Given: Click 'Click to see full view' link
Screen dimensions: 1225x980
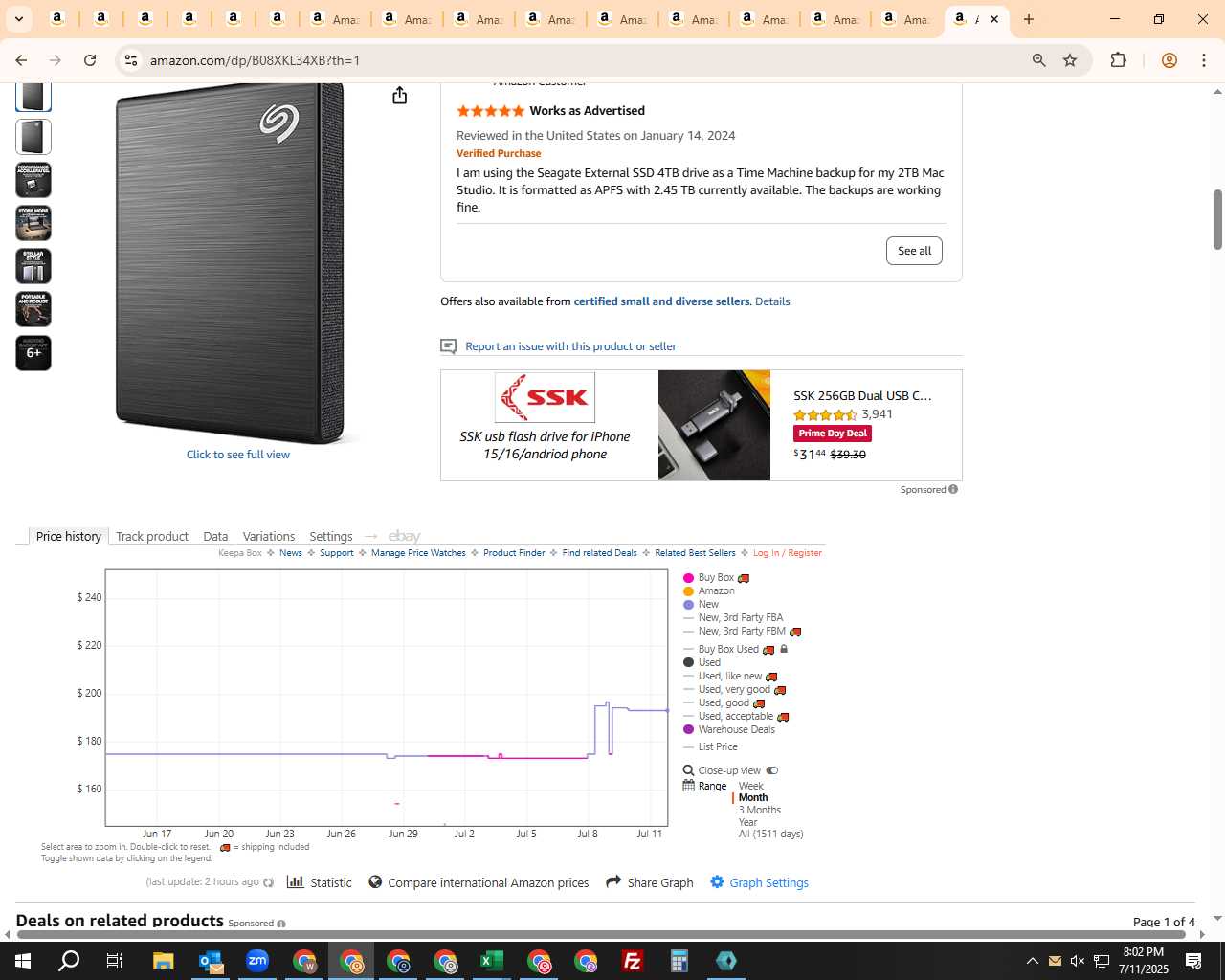Looking at the screenshot, I should click(238, 455).
